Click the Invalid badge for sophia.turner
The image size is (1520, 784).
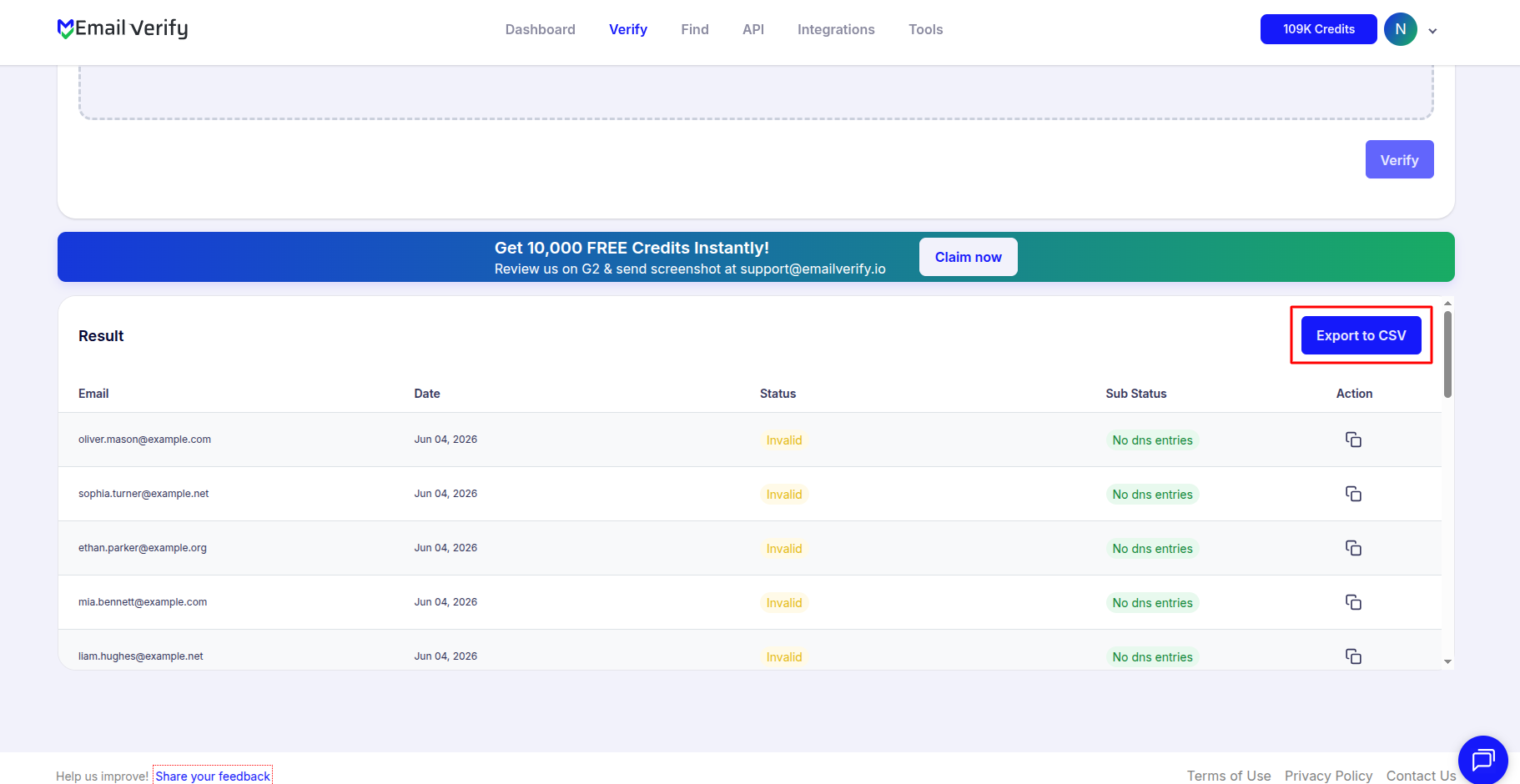[x=784, y=495]
